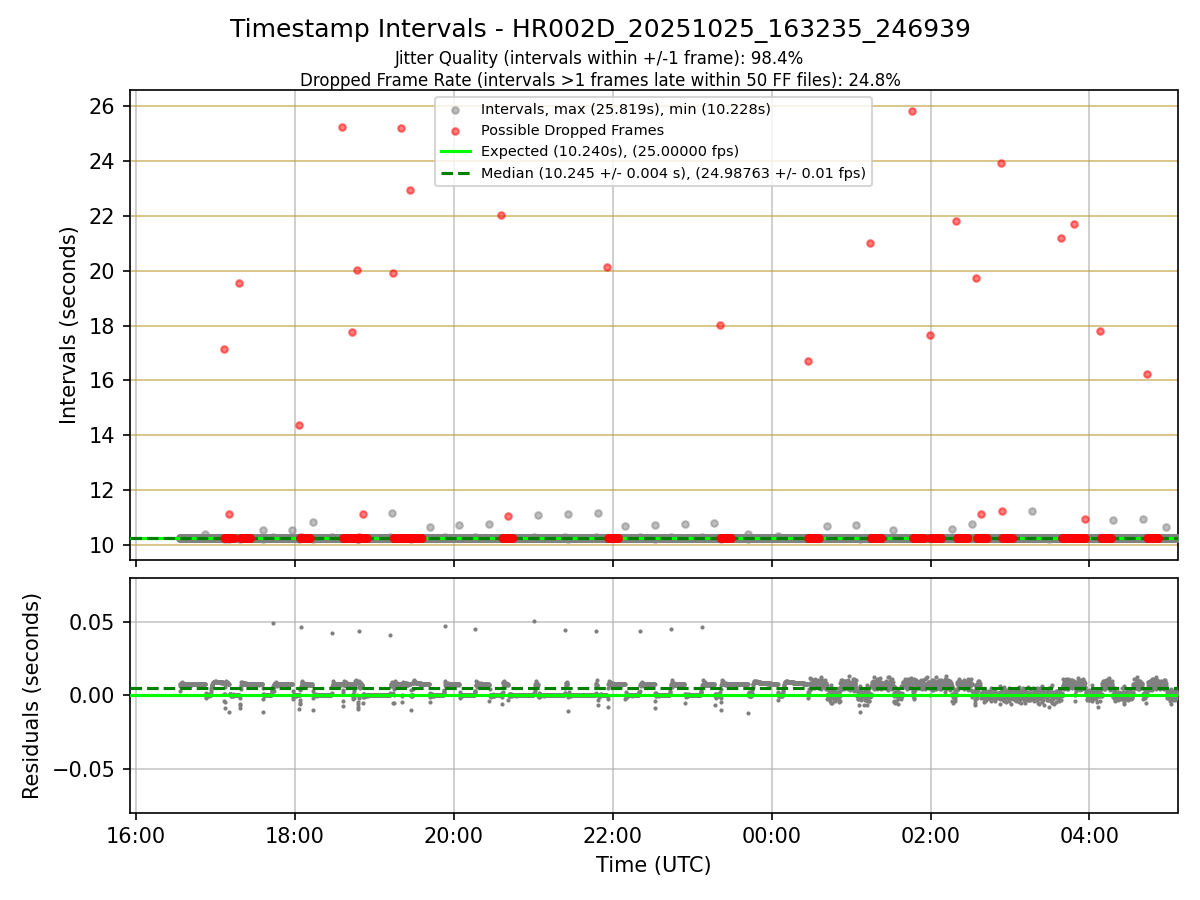Click the dashed green line sample in legend
The width and height of the screenshot is (1200, 900).
[455, 173]
